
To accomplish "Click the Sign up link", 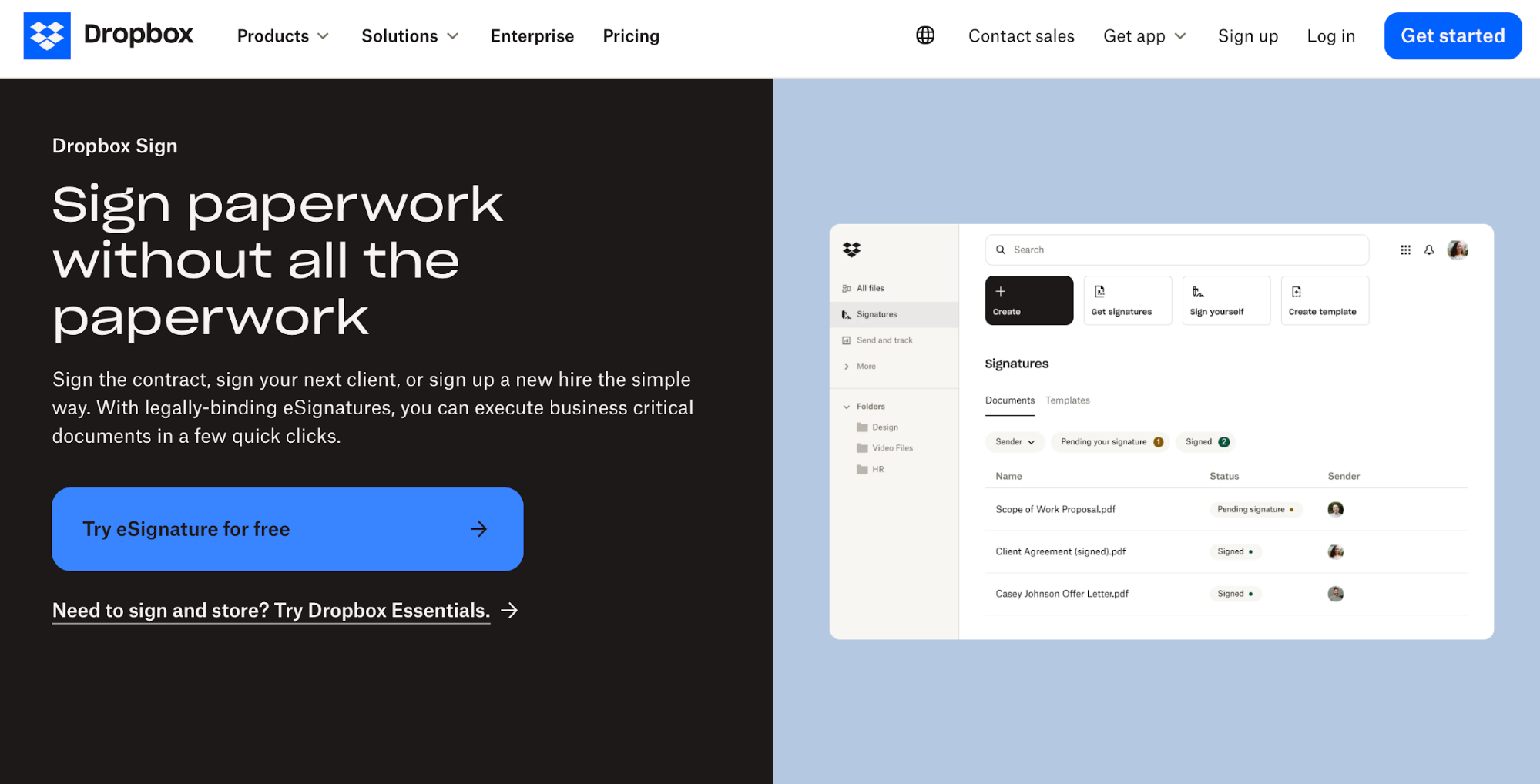I will tap(1248, 36).
